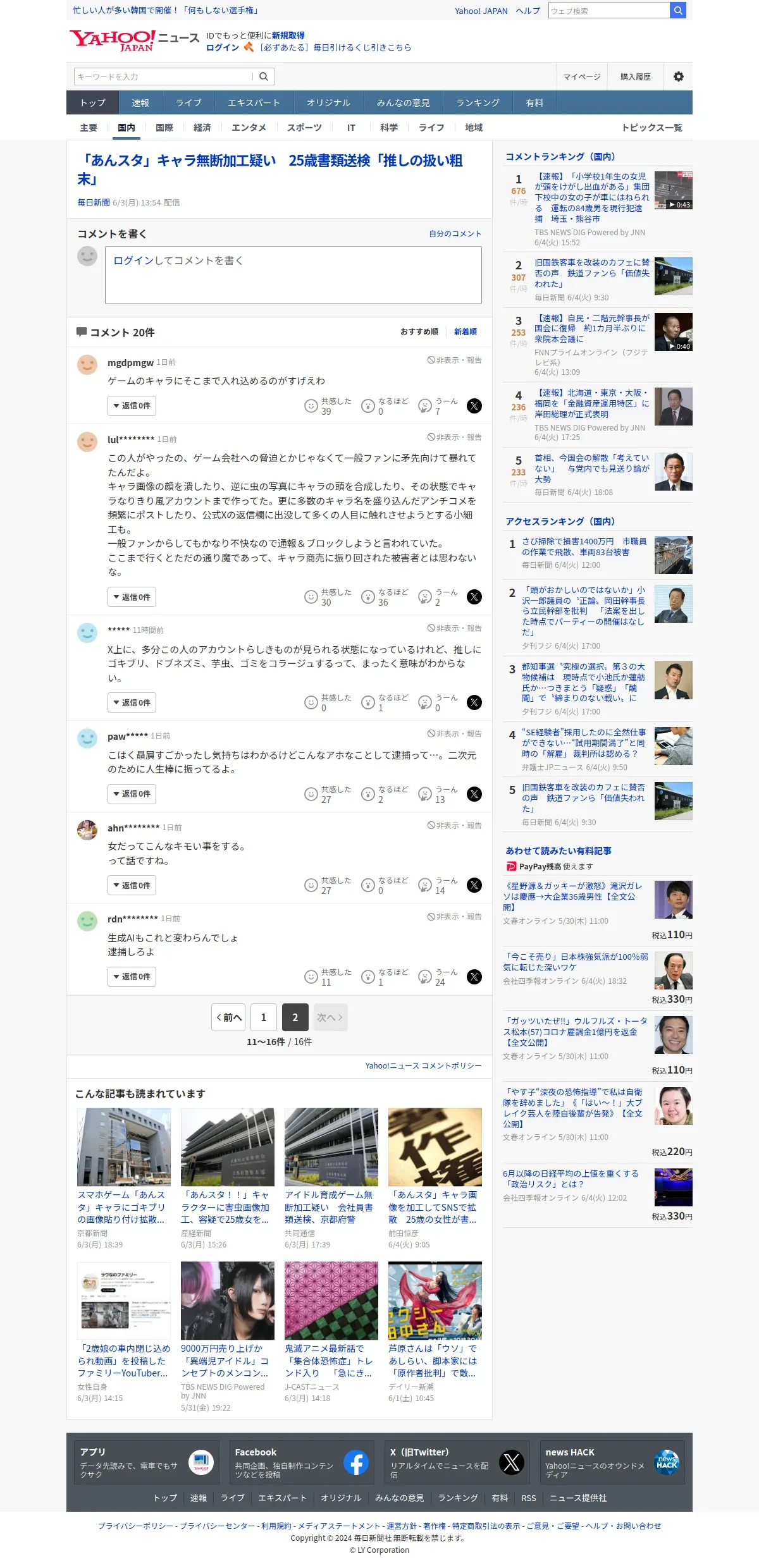Screen dimensions: 759x1568
Task: Click the 新規取得 ID link
Action: [x=288, y=35]
